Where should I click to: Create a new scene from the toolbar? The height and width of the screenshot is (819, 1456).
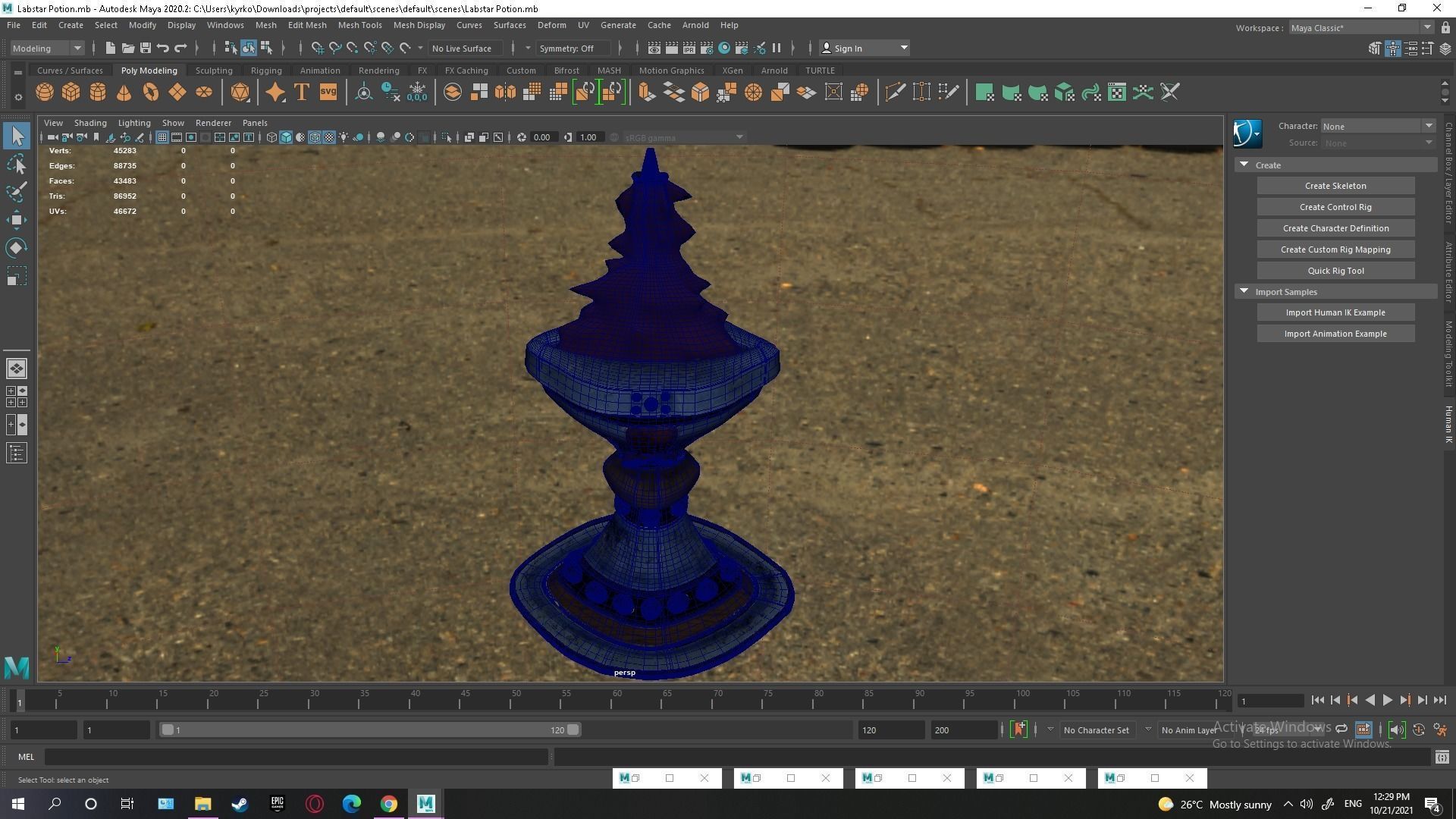(111, 48)
